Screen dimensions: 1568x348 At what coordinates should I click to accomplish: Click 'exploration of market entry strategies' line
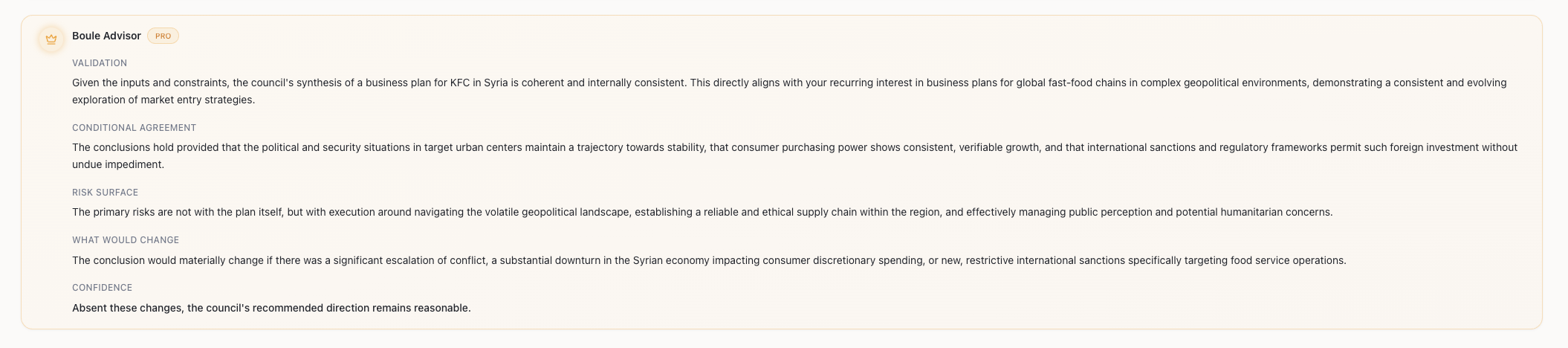point(163,100)
